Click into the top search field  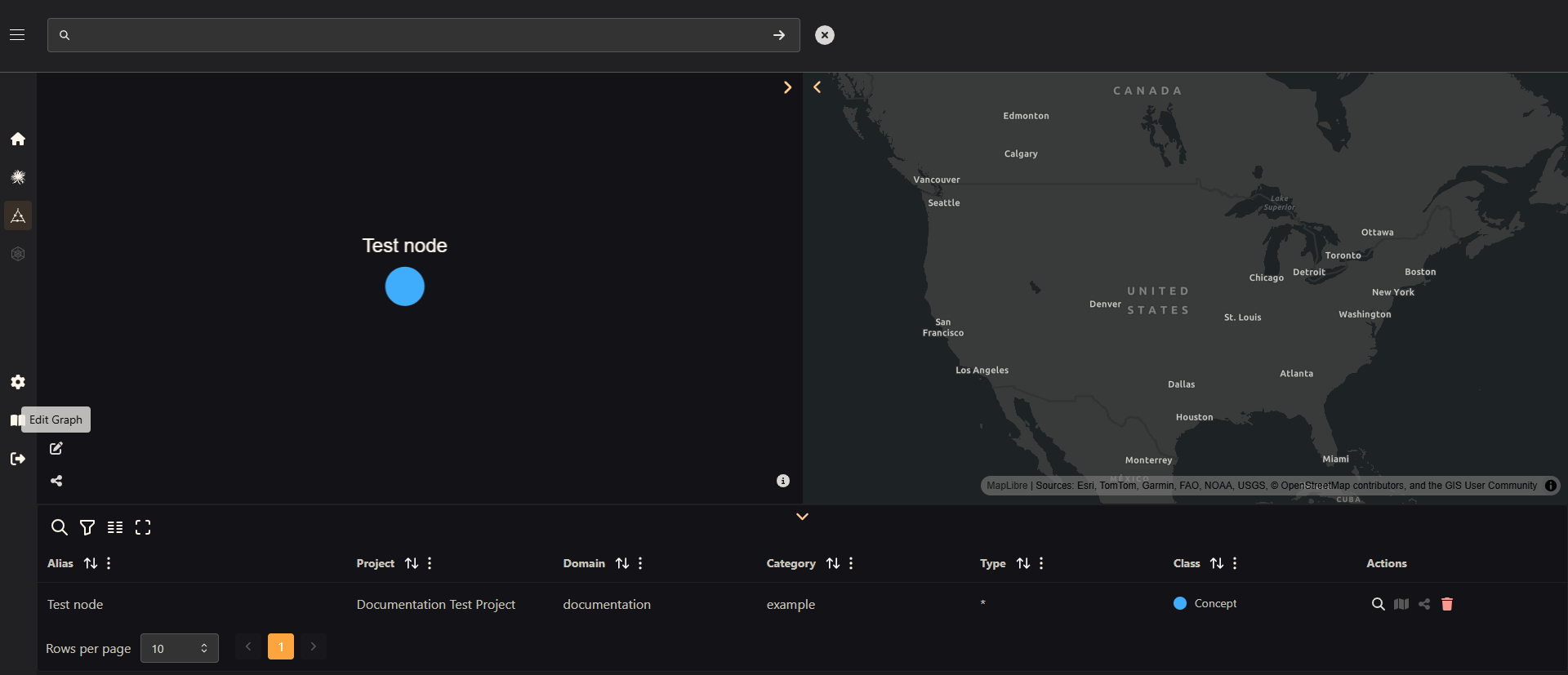click(423, 35)
